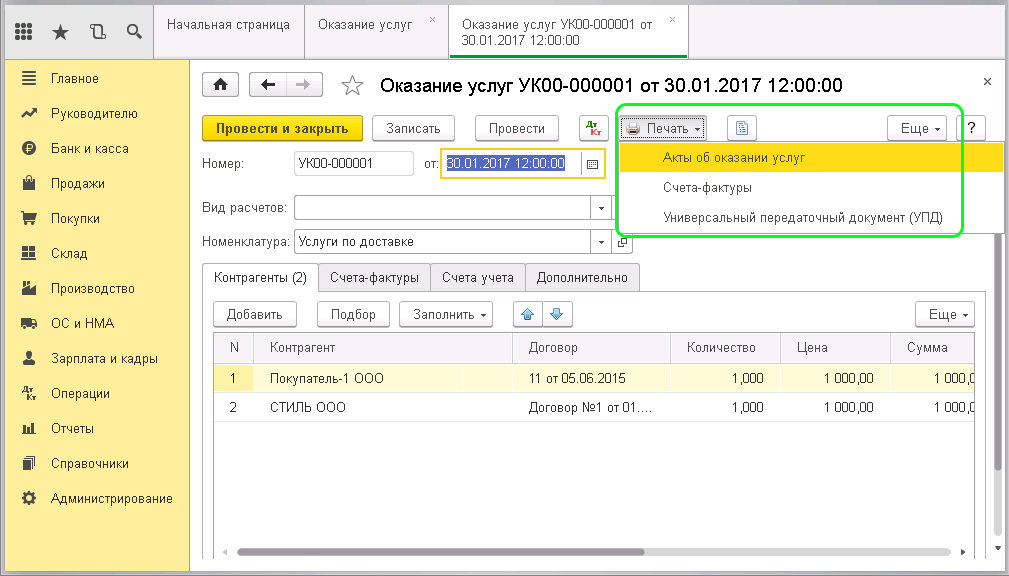Choose Счета-фактуры print option
Viewport: 1009px width, 576px height.
click(811, 187)
